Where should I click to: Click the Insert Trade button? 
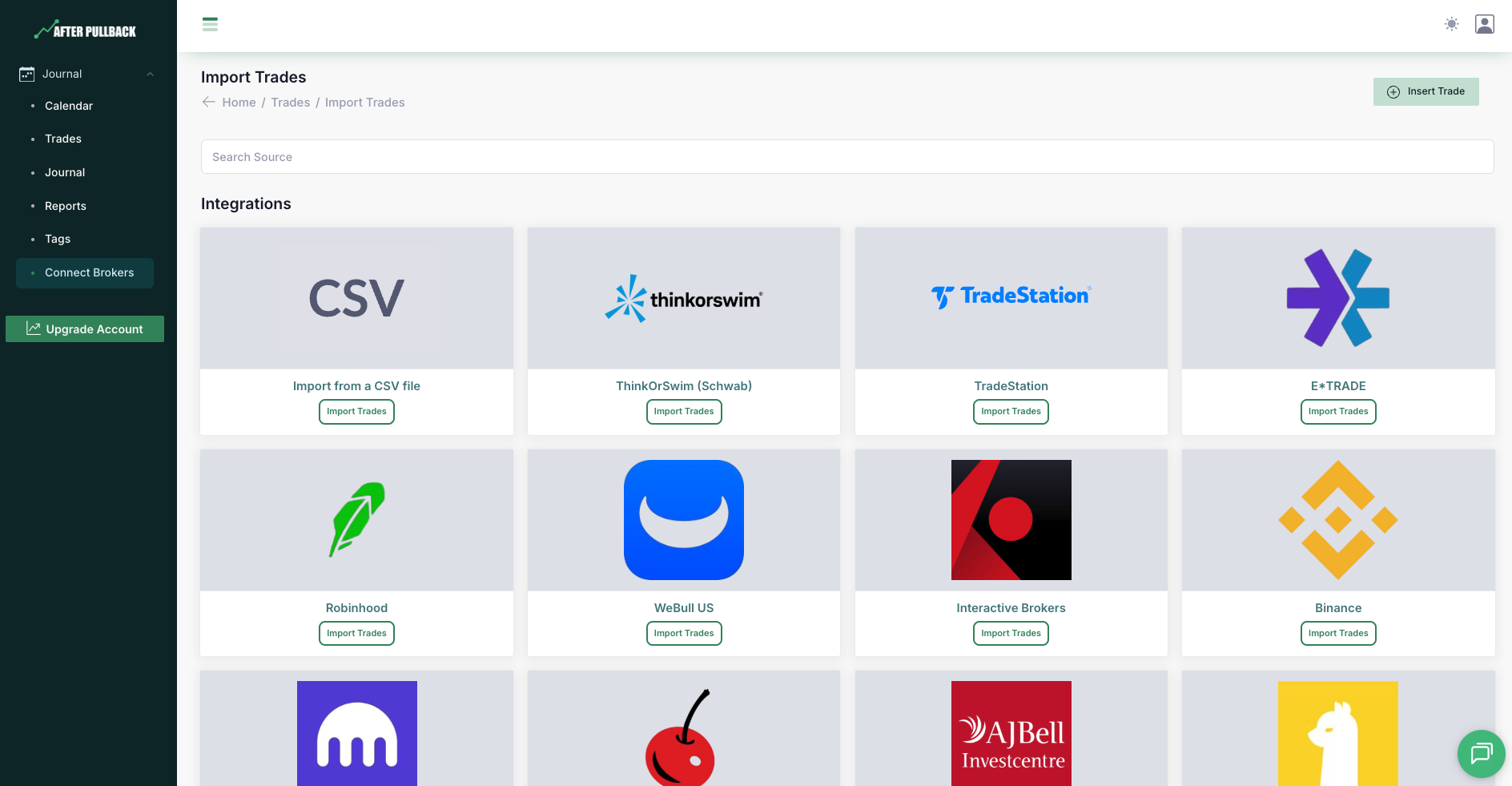[x=1426, y=91]
